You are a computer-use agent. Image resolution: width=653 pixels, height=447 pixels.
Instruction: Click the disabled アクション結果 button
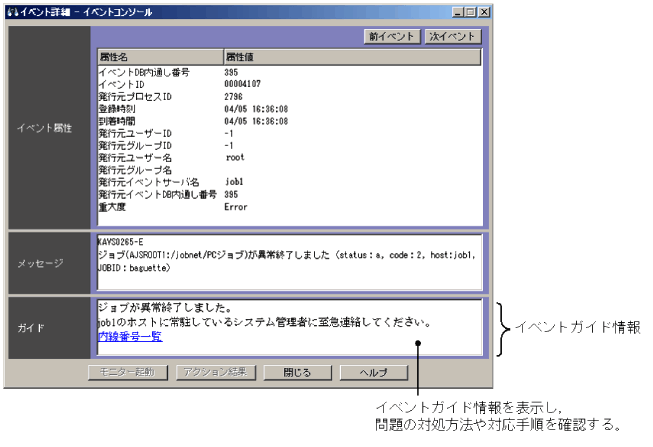pyautogui.click(x=216, y=372)
